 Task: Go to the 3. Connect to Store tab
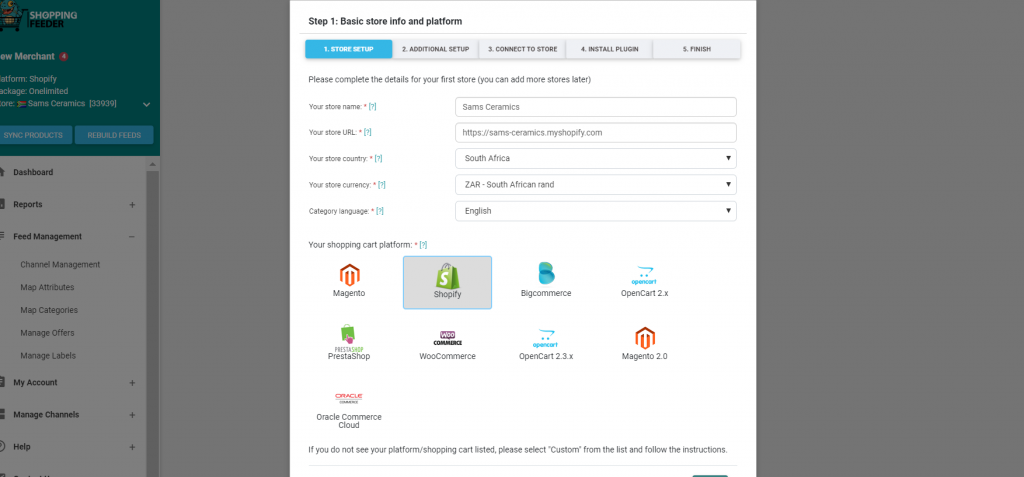[522, 49]
